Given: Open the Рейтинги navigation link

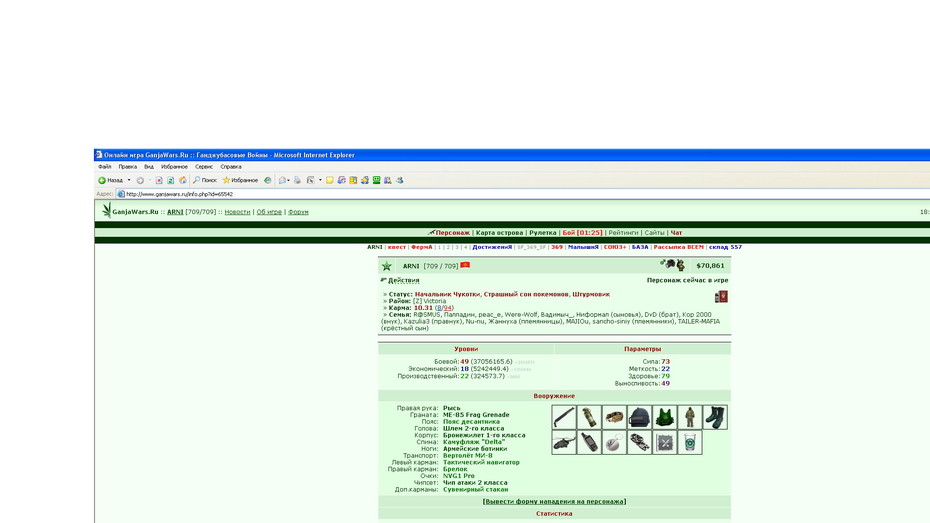Looking at the screenshot, I should 623,233.
